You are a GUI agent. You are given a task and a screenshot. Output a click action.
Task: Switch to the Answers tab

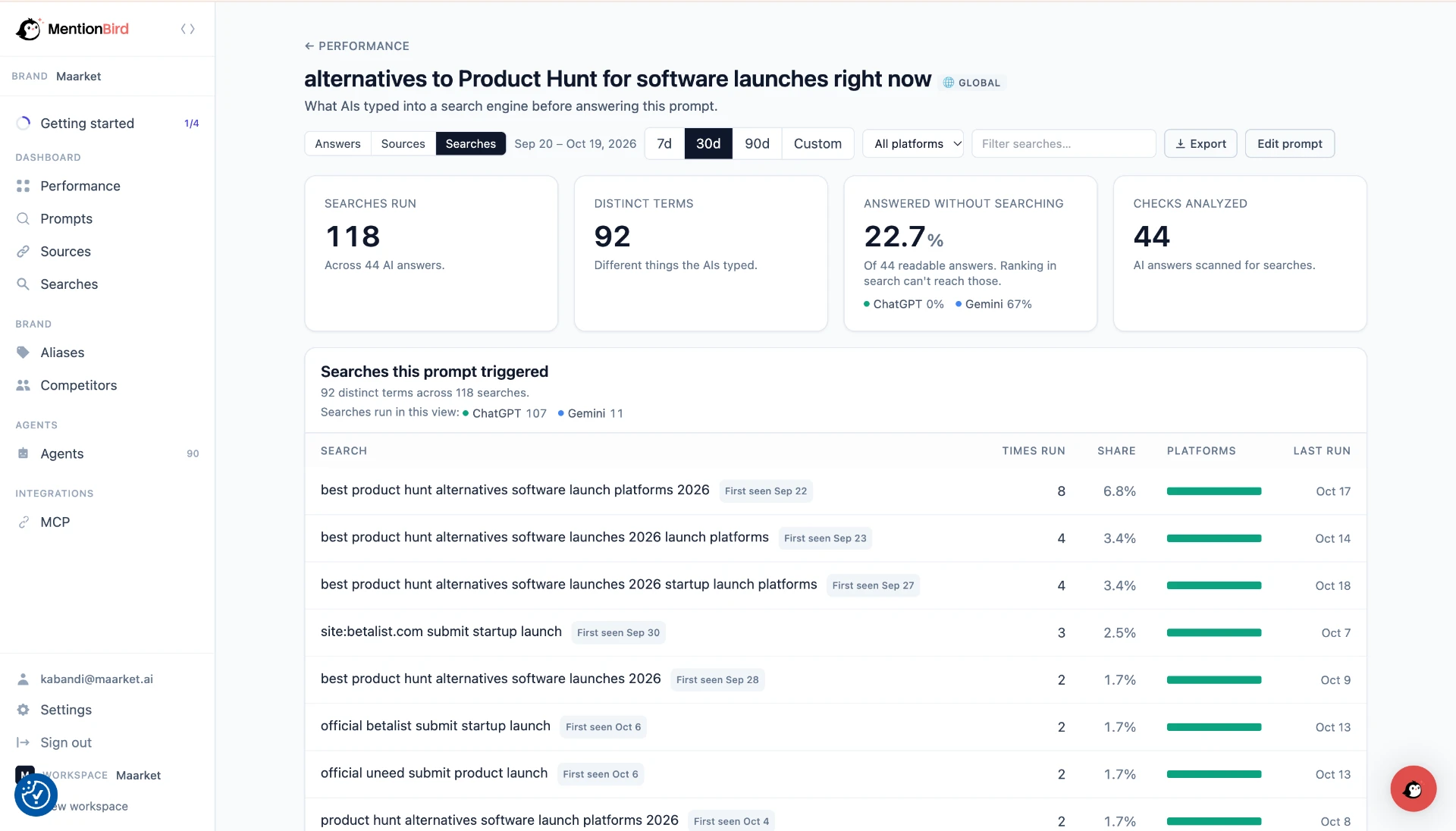[337, 143]
